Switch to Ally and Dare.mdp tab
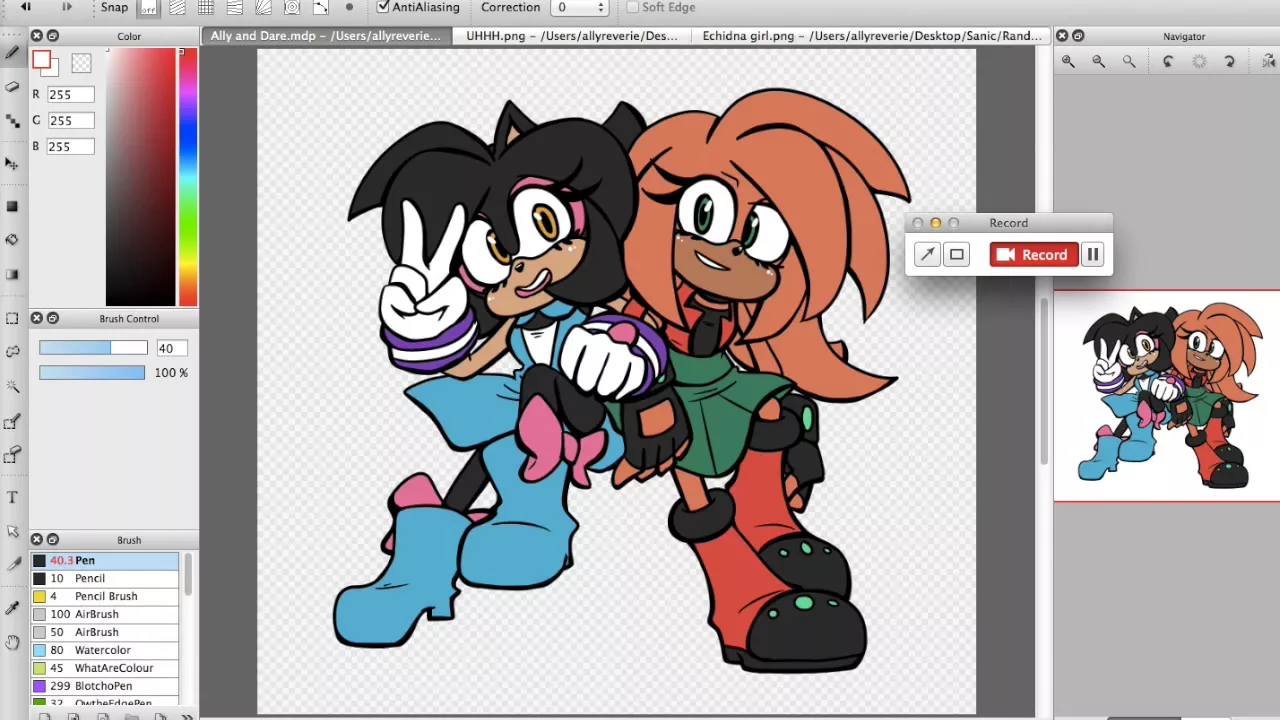 (325, 36)
